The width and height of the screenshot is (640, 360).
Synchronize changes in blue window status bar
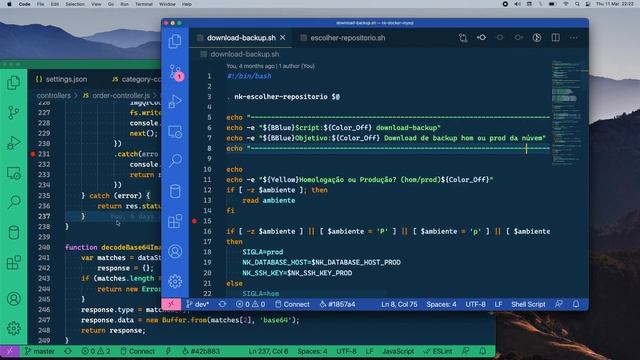point(222,304)
